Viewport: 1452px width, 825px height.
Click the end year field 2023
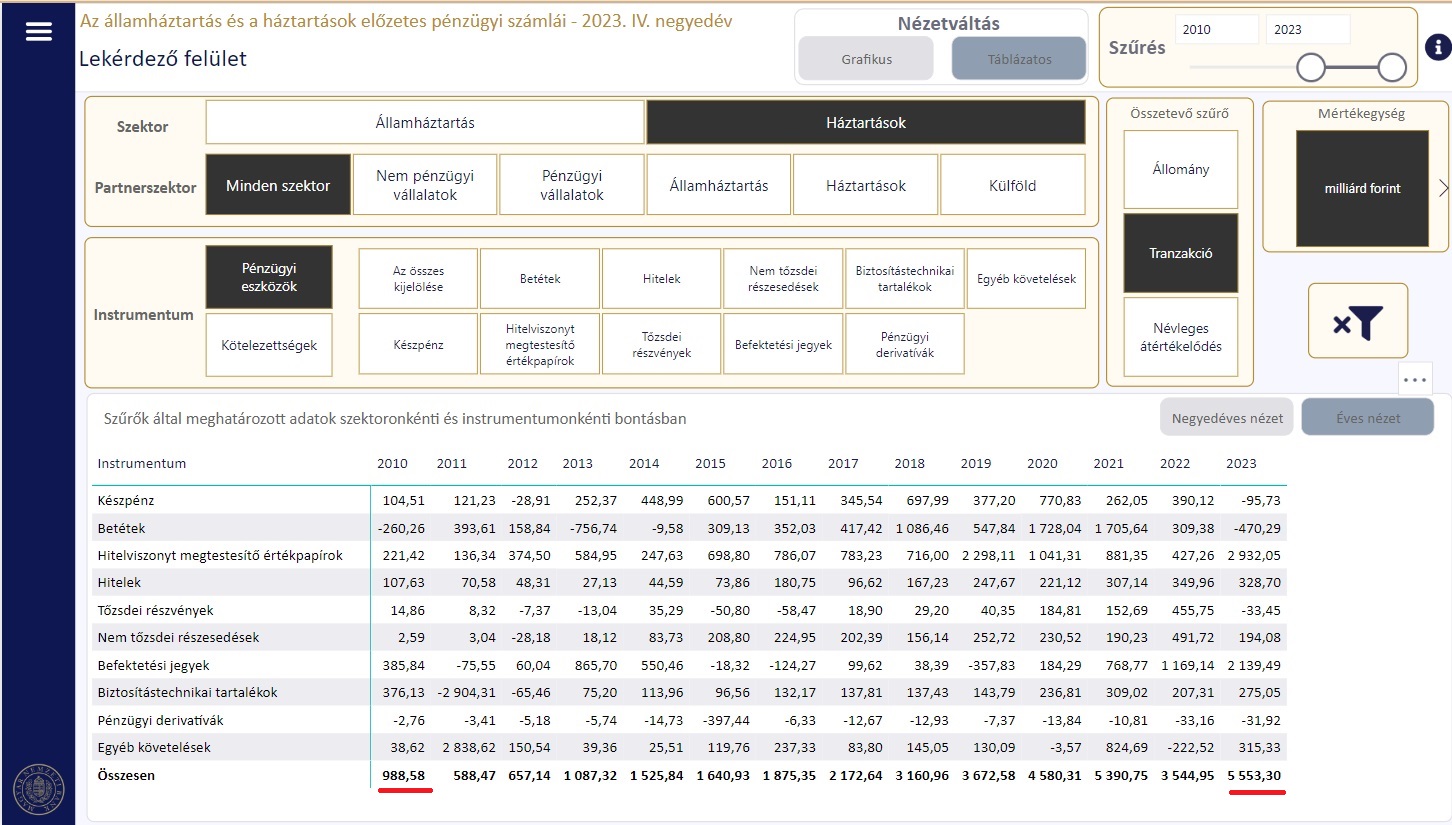[x=1308, y=30]
